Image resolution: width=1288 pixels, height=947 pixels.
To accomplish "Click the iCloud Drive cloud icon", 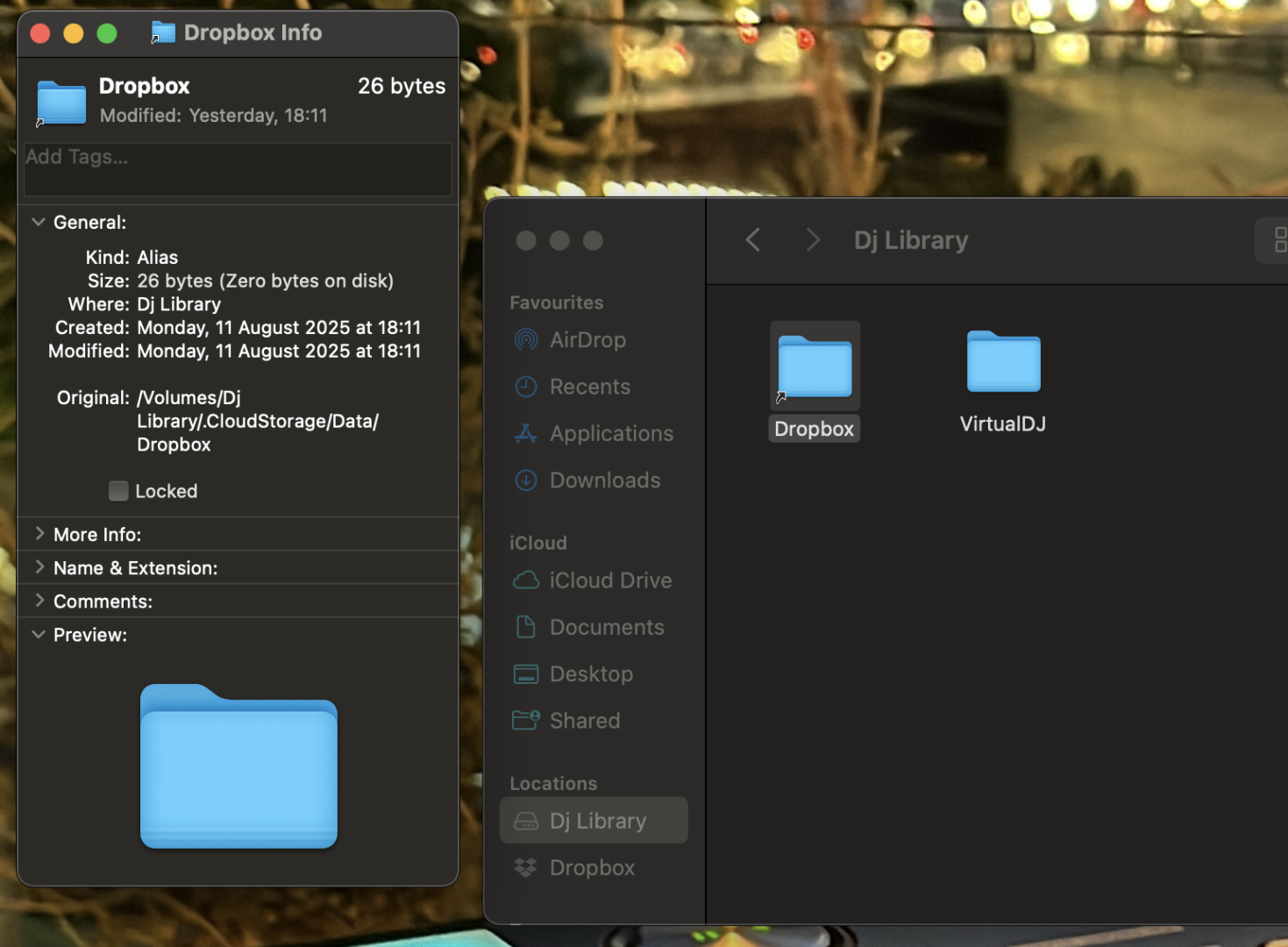I will pyautogui.click(x=526, y=580).
